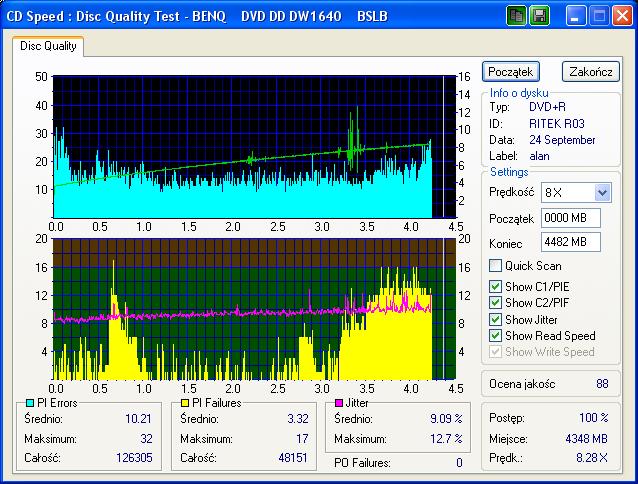
Task: Click the Jitter maximum 12.7 %
Action: pyautogui.click(x=446, y=439)
